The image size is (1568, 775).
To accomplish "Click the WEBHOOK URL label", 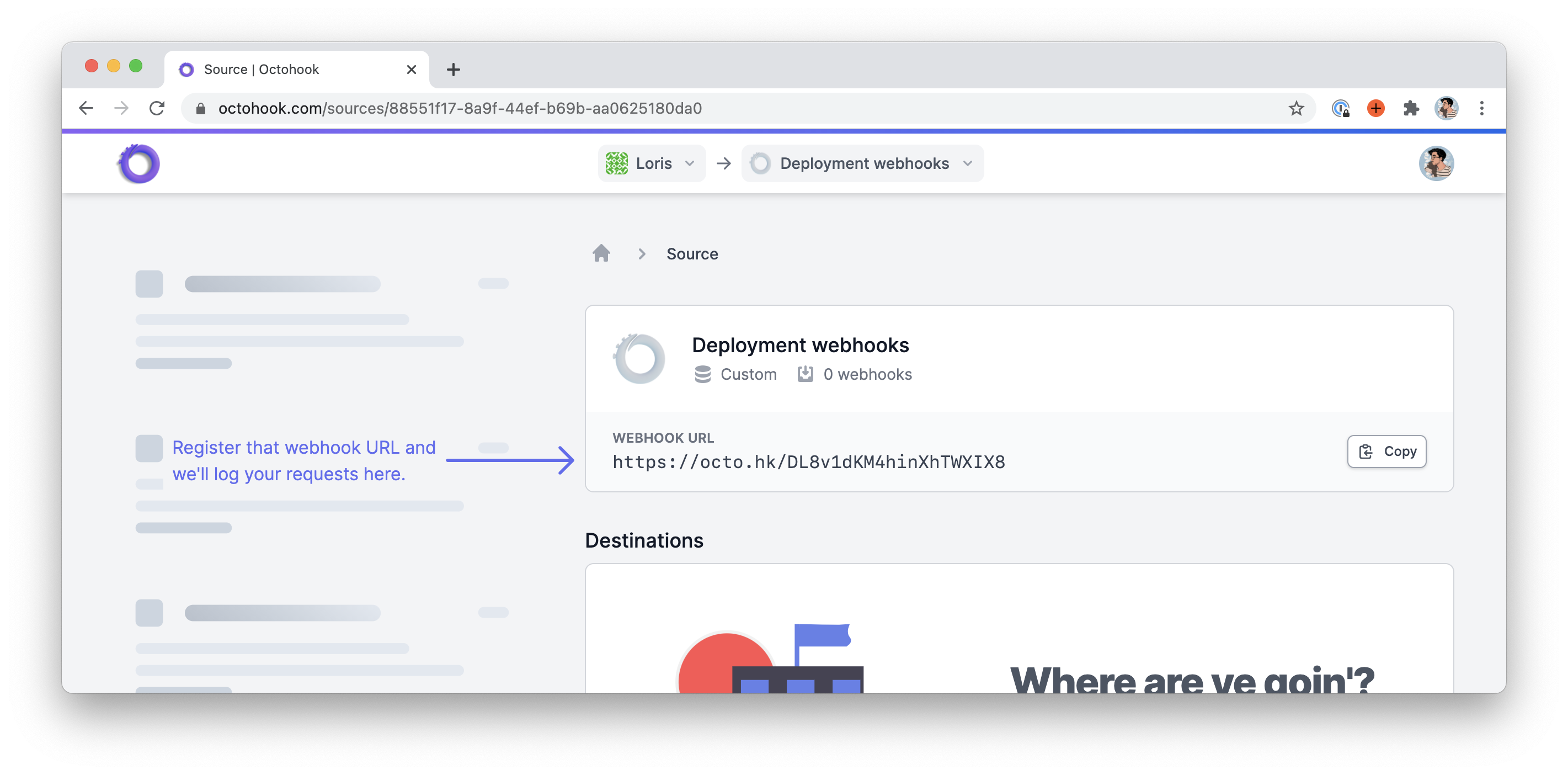I will (x=663, y=437).
